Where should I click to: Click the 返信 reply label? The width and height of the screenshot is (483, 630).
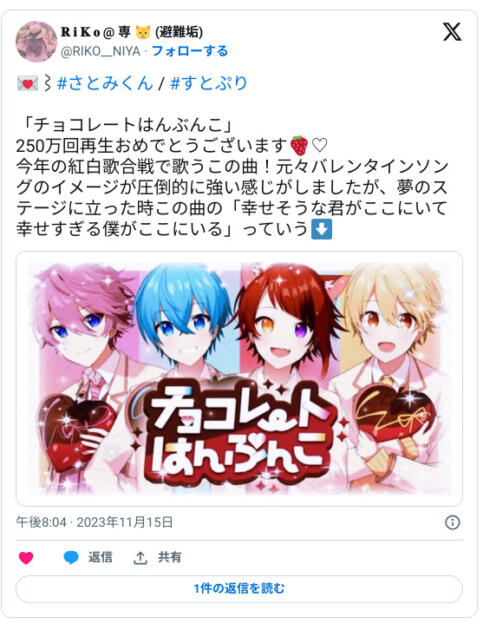coord(100,557)
